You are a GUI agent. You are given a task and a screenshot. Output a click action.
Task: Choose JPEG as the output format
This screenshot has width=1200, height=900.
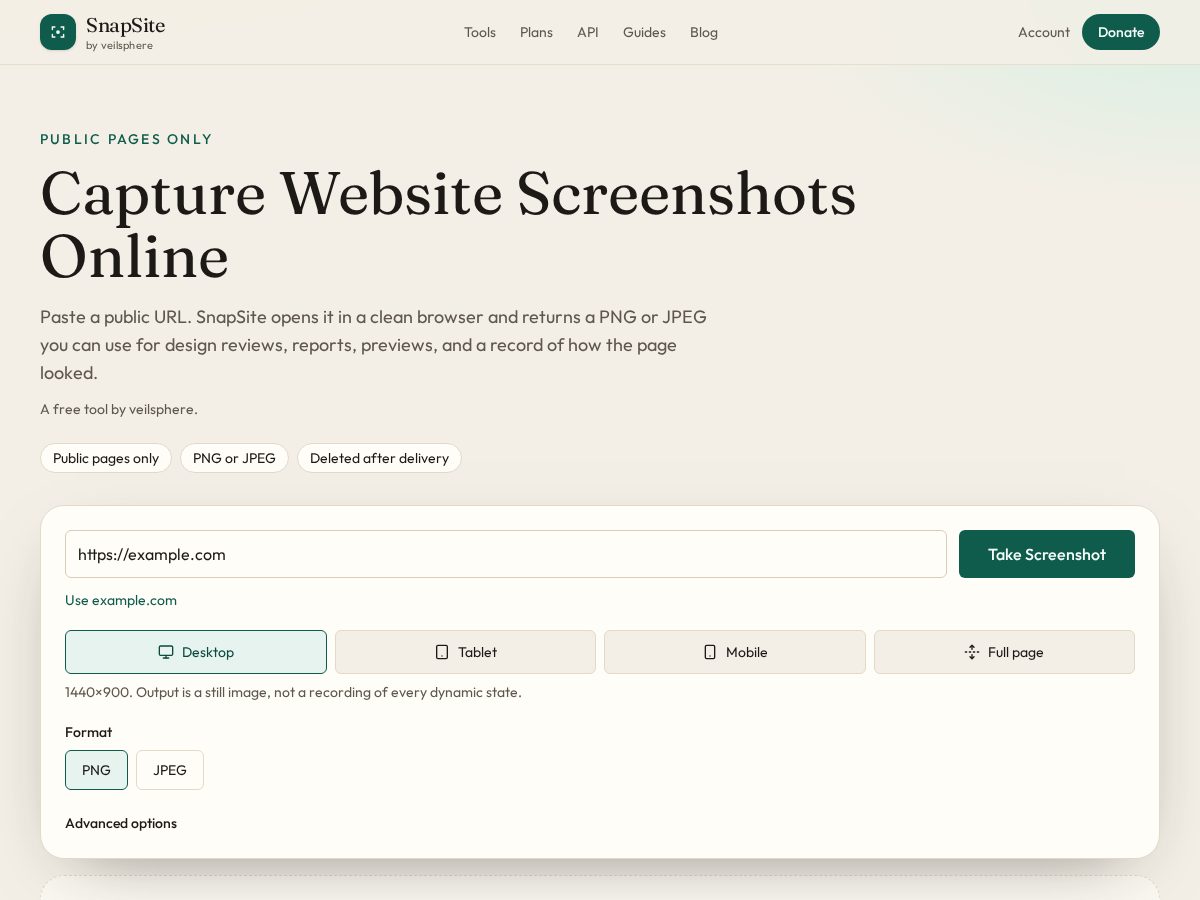tap(170, 770)
